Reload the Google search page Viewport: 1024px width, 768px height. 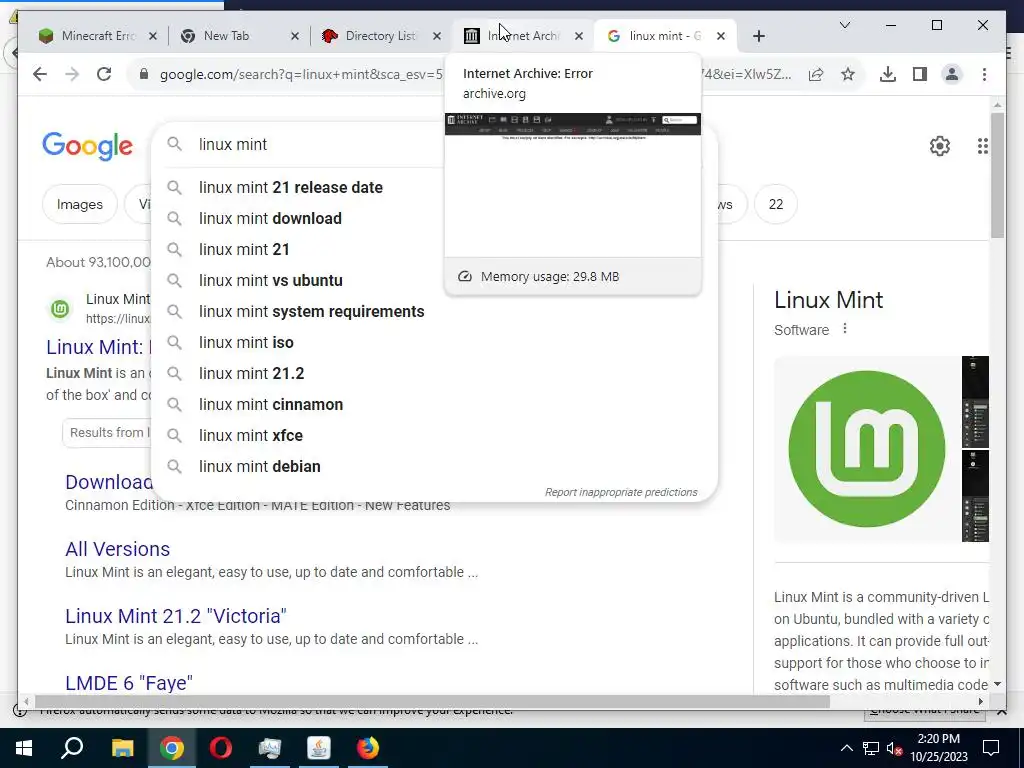[104, 74]
